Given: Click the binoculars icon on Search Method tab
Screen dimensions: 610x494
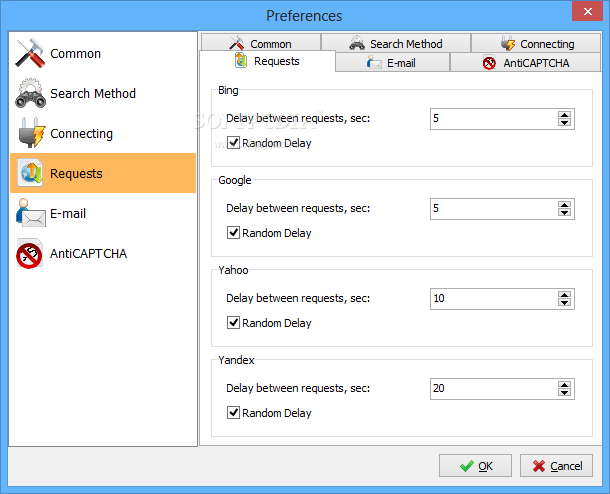Looking at the screenshot, I should coord(357,43).
